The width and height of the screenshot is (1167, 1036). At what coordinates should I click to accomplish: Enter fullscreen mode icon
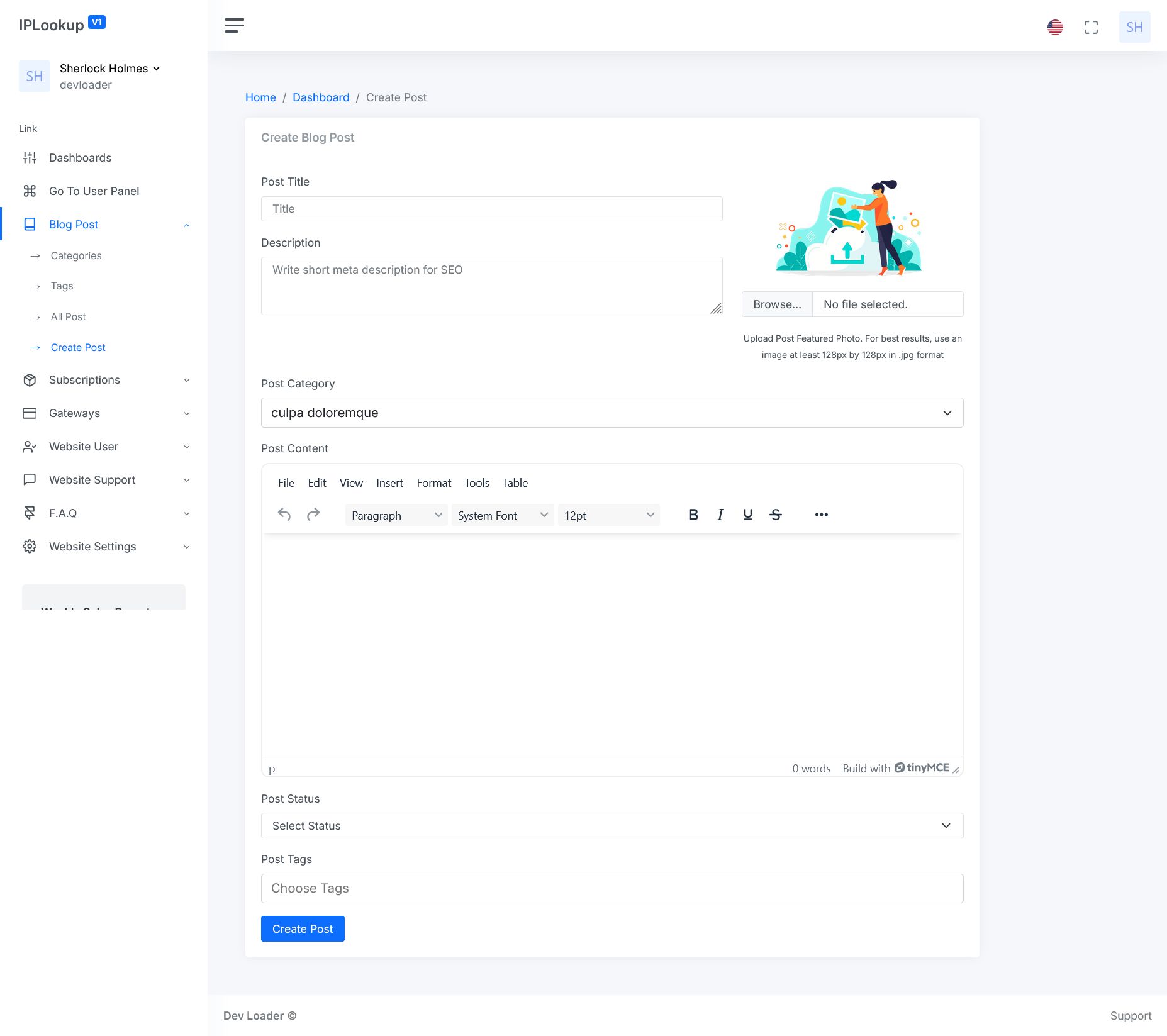point(1091,27)
